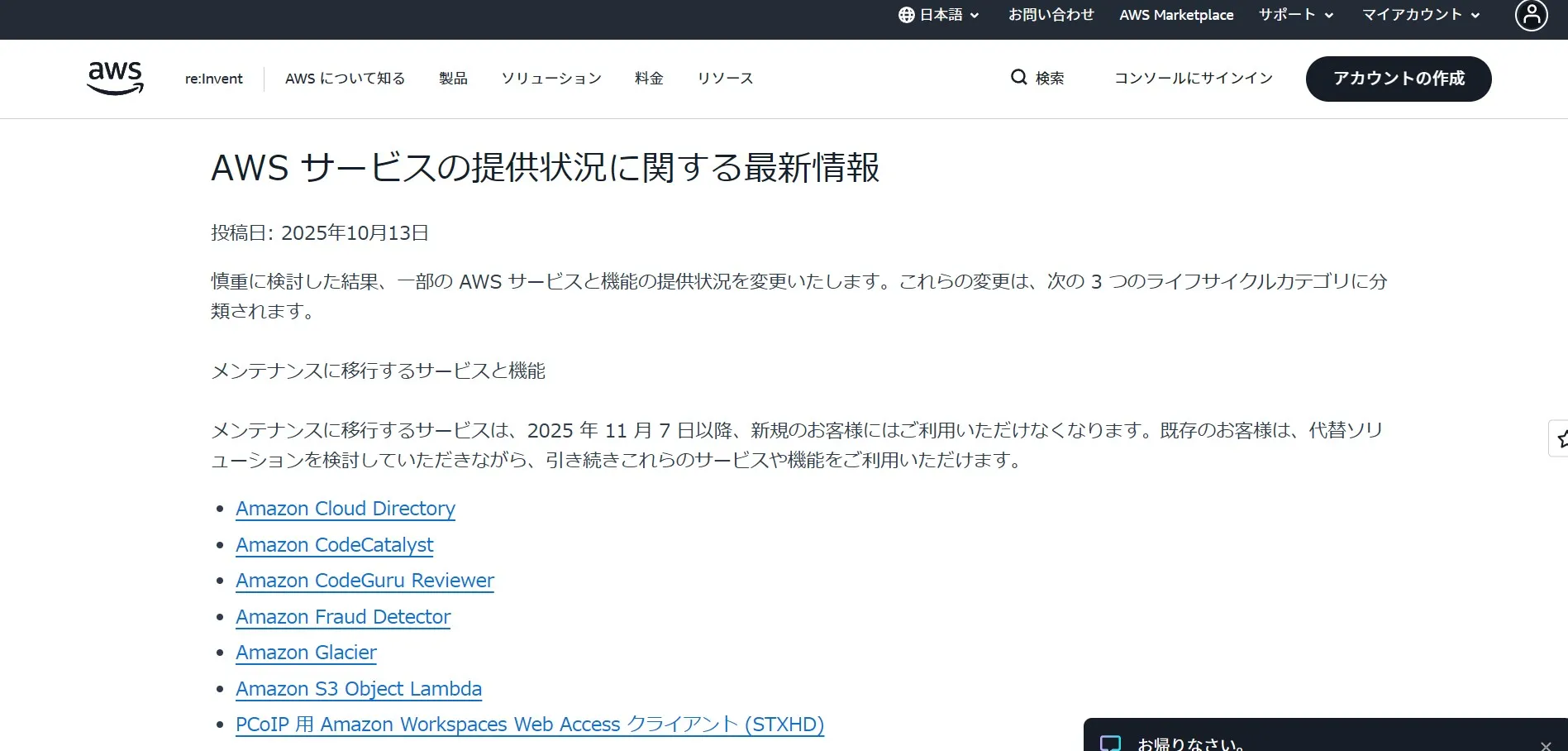Image resolution: width=1568 pixels, height=751 pixels.
Task: Click the アカウントの作成 button
Action: point(1398,79)
